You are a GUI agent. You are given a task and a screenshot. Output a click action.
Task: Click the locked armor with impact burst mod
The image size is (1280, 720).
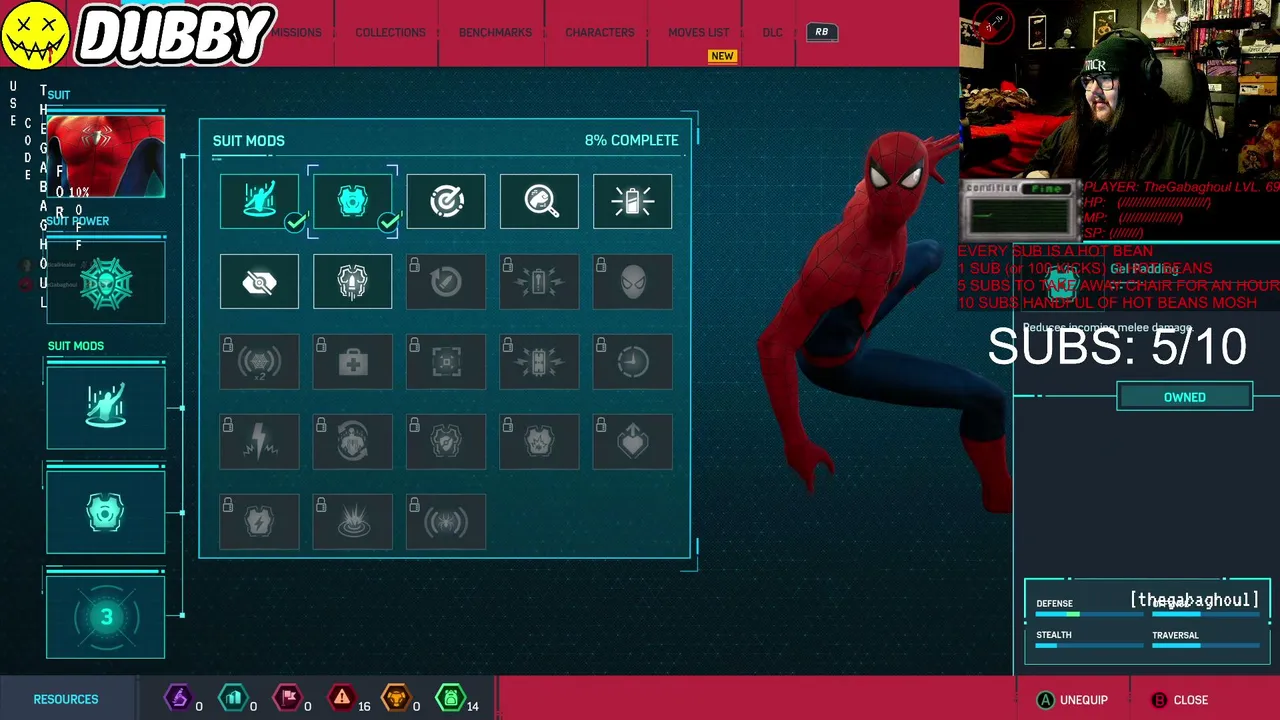(x=539, y=441)
